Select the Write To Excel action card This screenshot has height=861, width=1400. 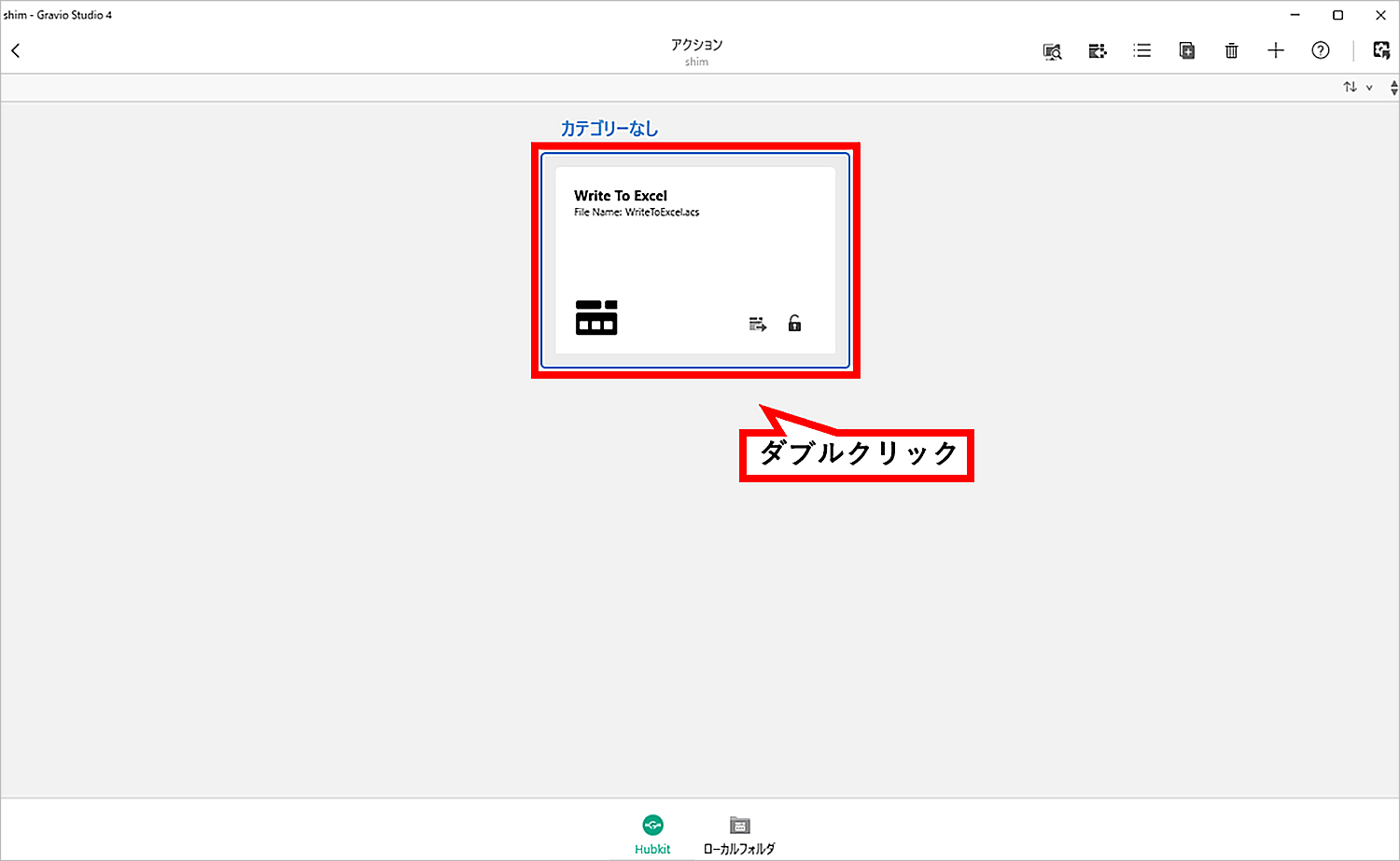click(695, 260)
